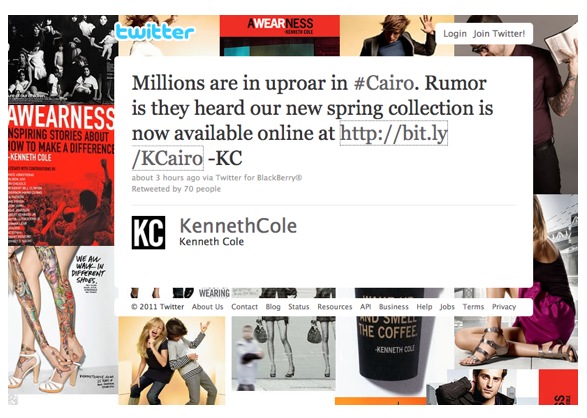
Task: Open Help in the footer
Action: tap(424, 307)
